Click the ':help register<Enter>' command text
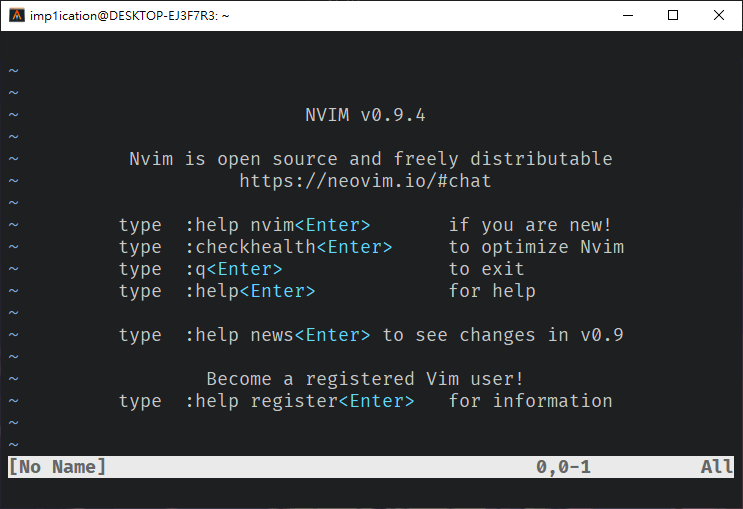The image size is (743, 509). point(299,401)
